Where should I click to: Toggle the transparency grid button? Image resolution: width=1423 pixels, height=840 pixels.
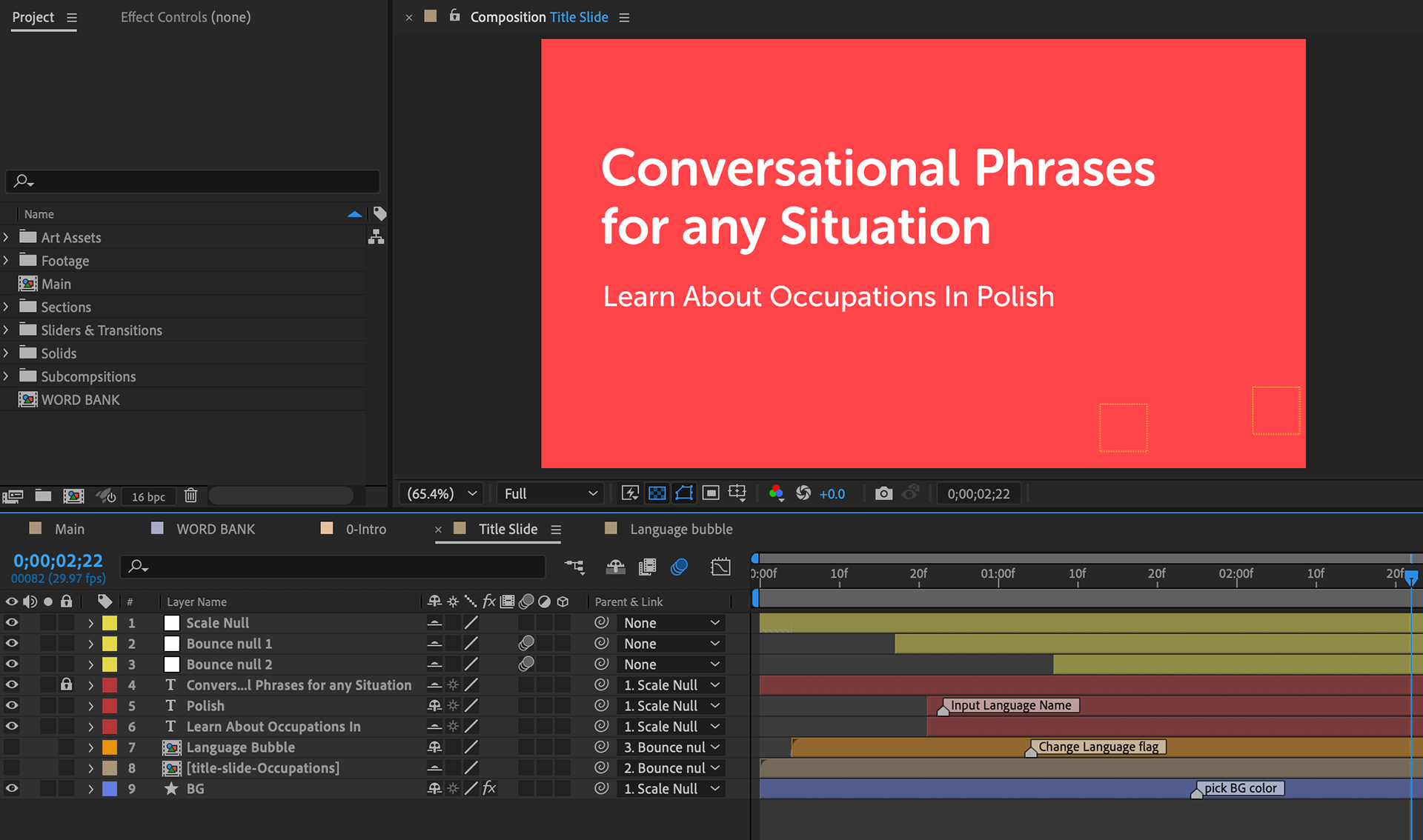[657, 493]
